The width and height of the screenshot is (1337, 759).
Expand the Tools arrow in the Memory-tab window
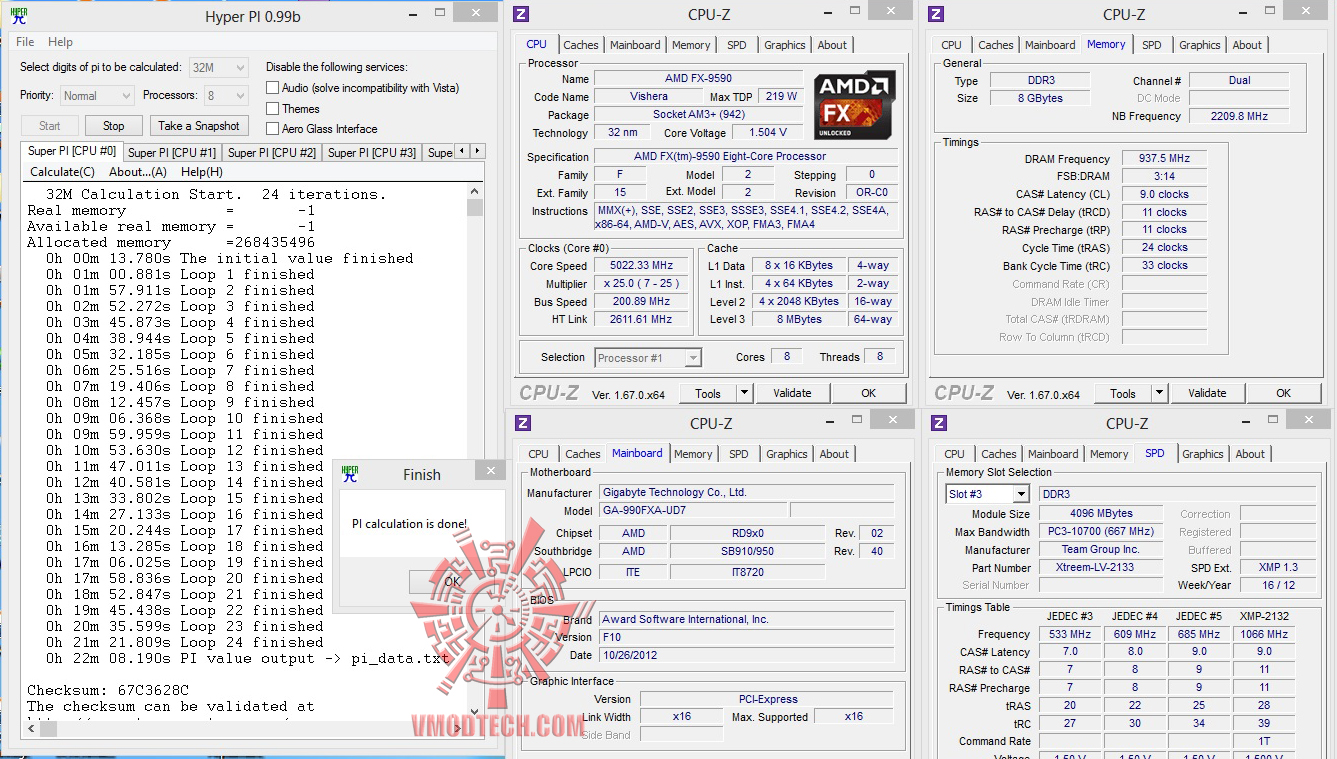pos(1159,393)
